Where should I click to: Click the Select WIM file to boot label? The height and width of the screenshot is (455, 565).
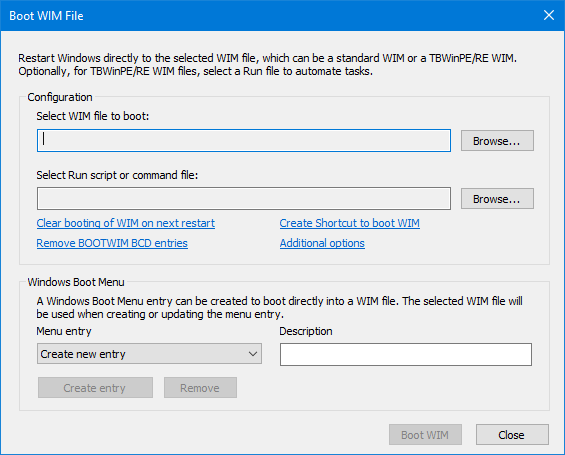pos(93,116)
